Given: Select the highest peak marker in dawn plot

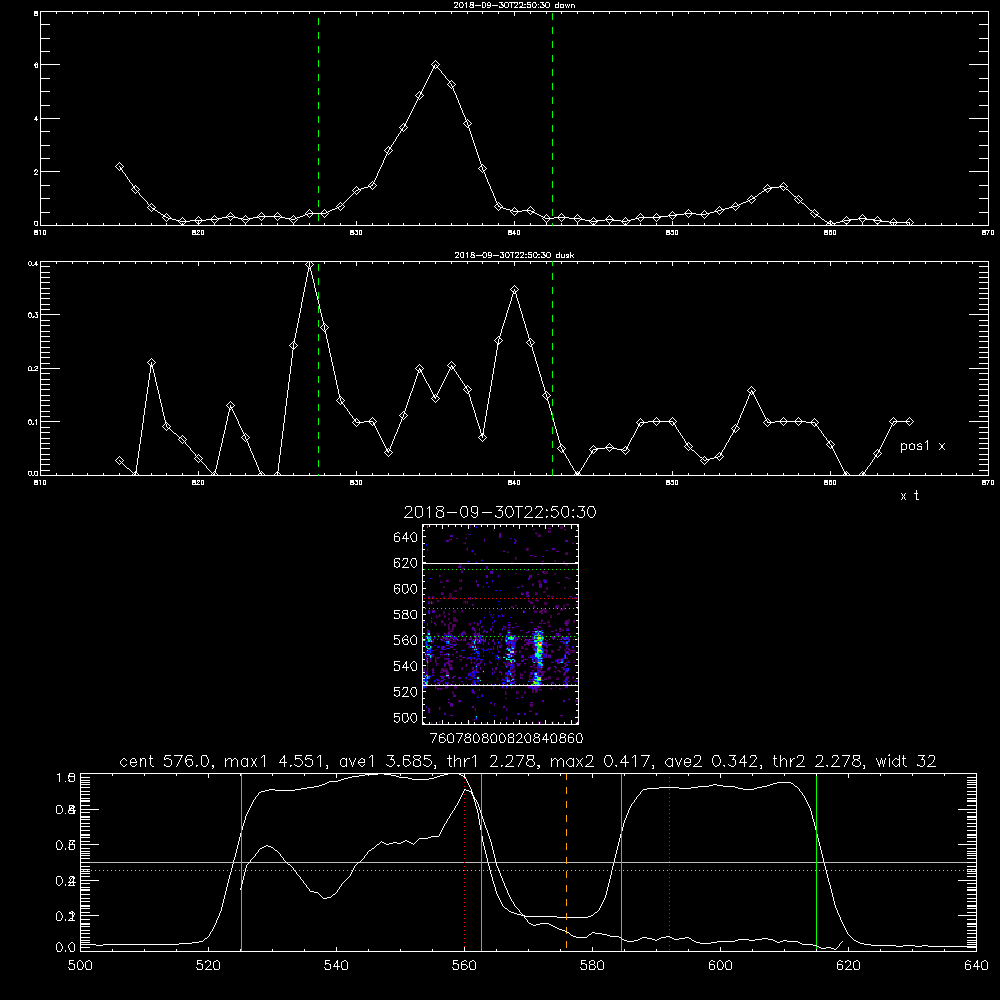Looking at the screenshot, I should pyautogui.click(x=436, y=64).
